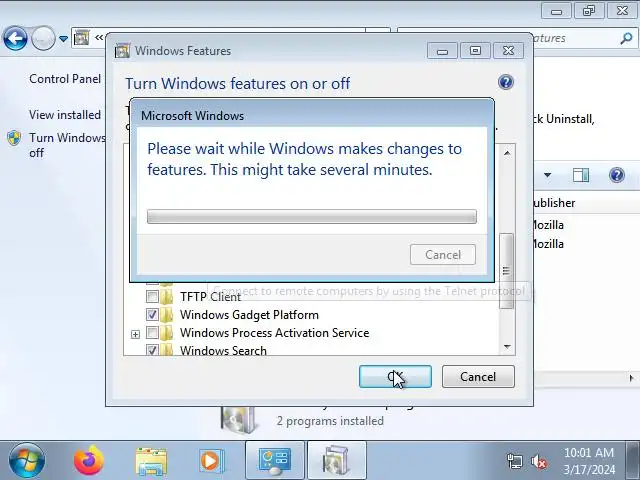Viewport: 640px width, 480px height.
Task: Click Turn Windows features on or off link
Action: tap(67, 145)
